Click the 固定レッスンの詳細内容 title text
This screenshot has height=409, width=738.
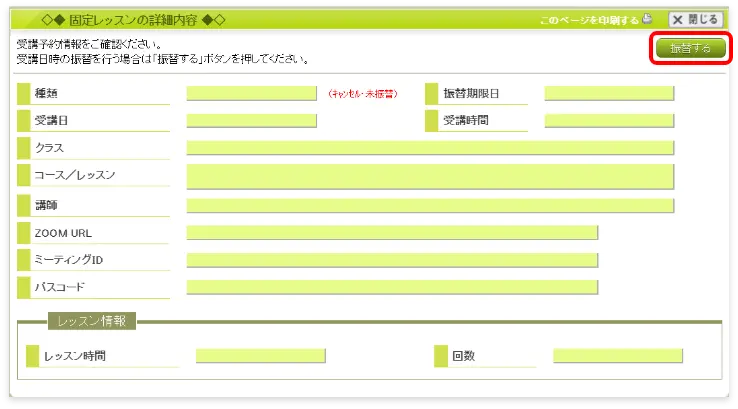point(133,20)
